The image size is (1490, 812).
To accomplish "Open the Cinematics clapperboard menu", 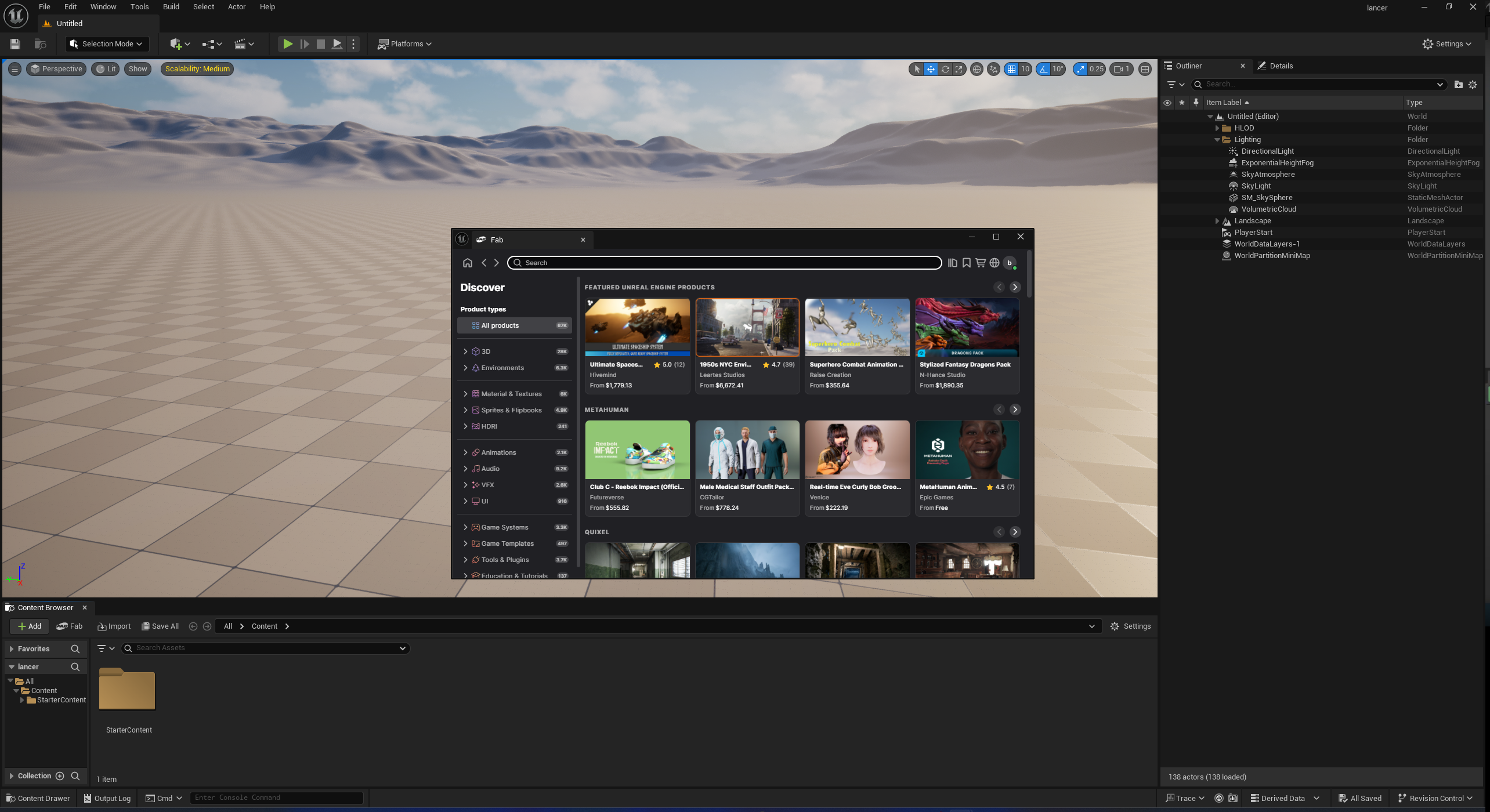I will pos(244,44).
